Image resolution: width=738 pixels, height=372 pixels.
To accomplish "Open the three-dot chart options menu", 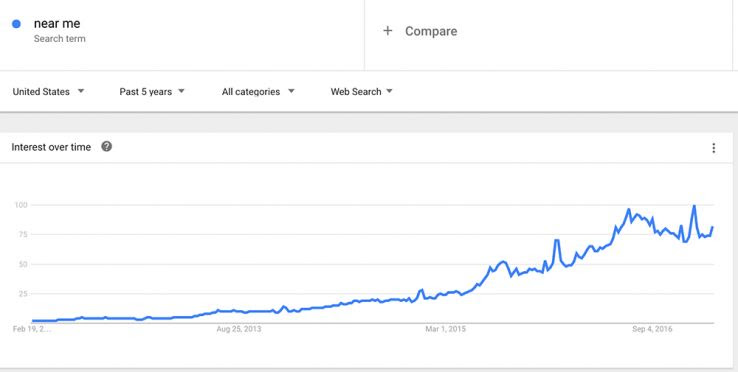I will (714, 148).
